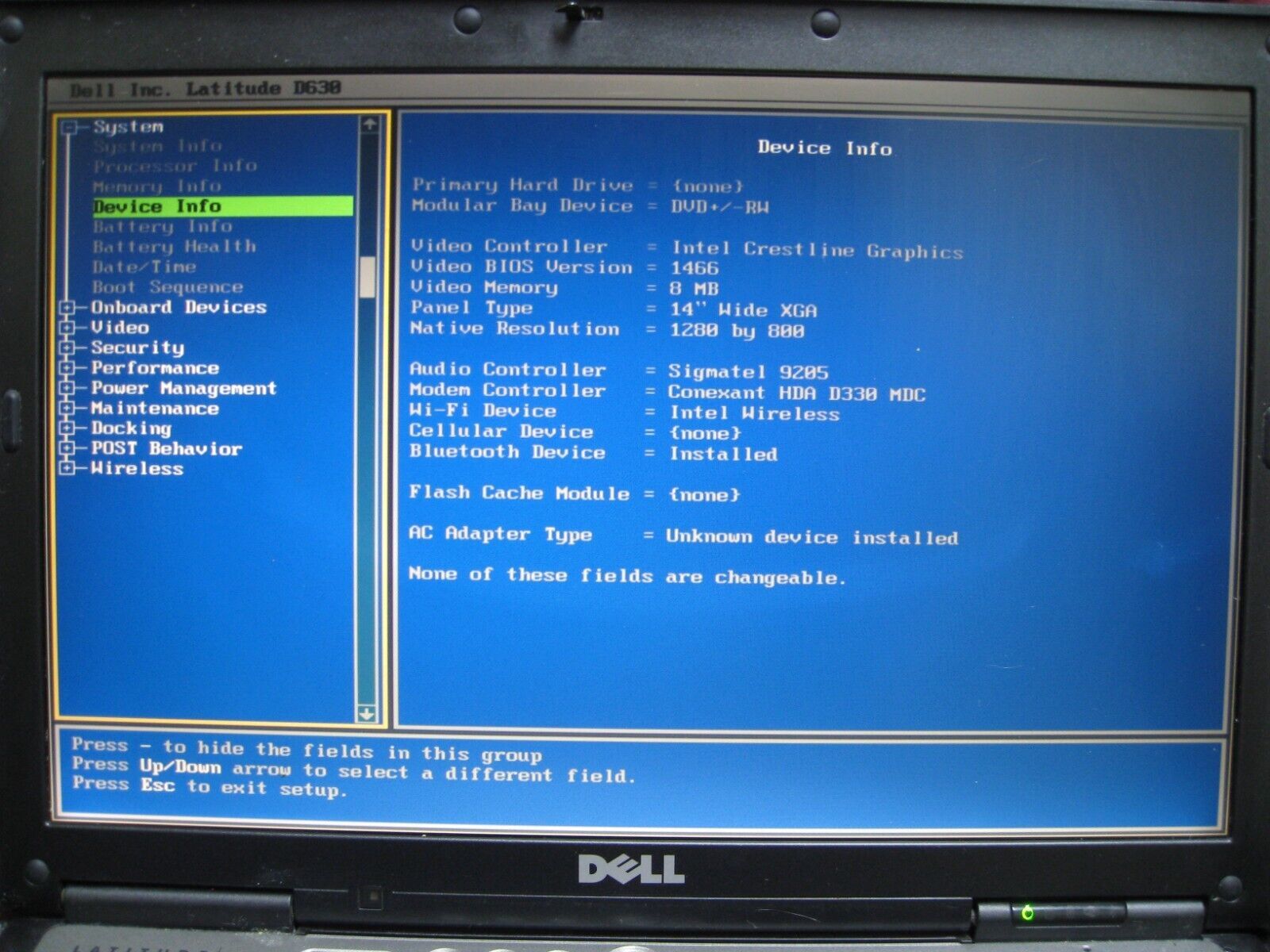Expand the Maintenance group
Viewport: 1270px width, 952px height.
68,409
